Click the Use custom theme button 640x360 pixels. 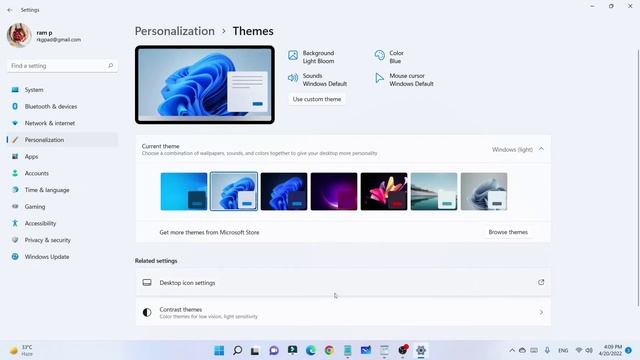pos(317,99)
